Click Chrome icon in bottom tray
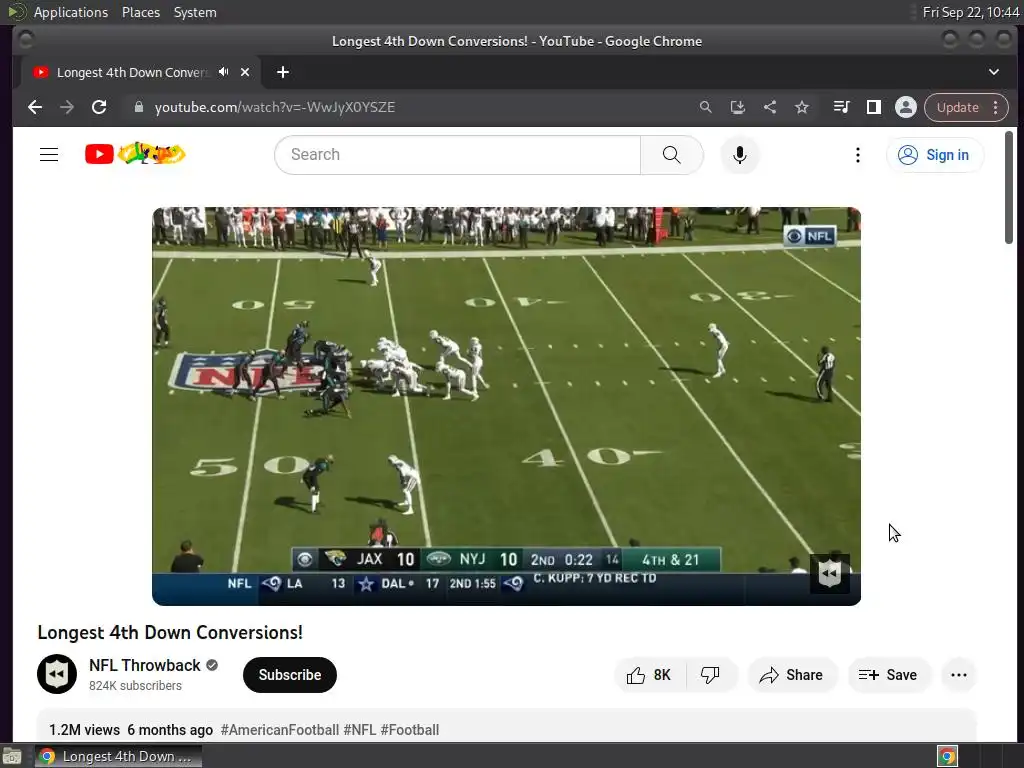This screenshot has height=768, width=1024. click(x=947, y=757)
